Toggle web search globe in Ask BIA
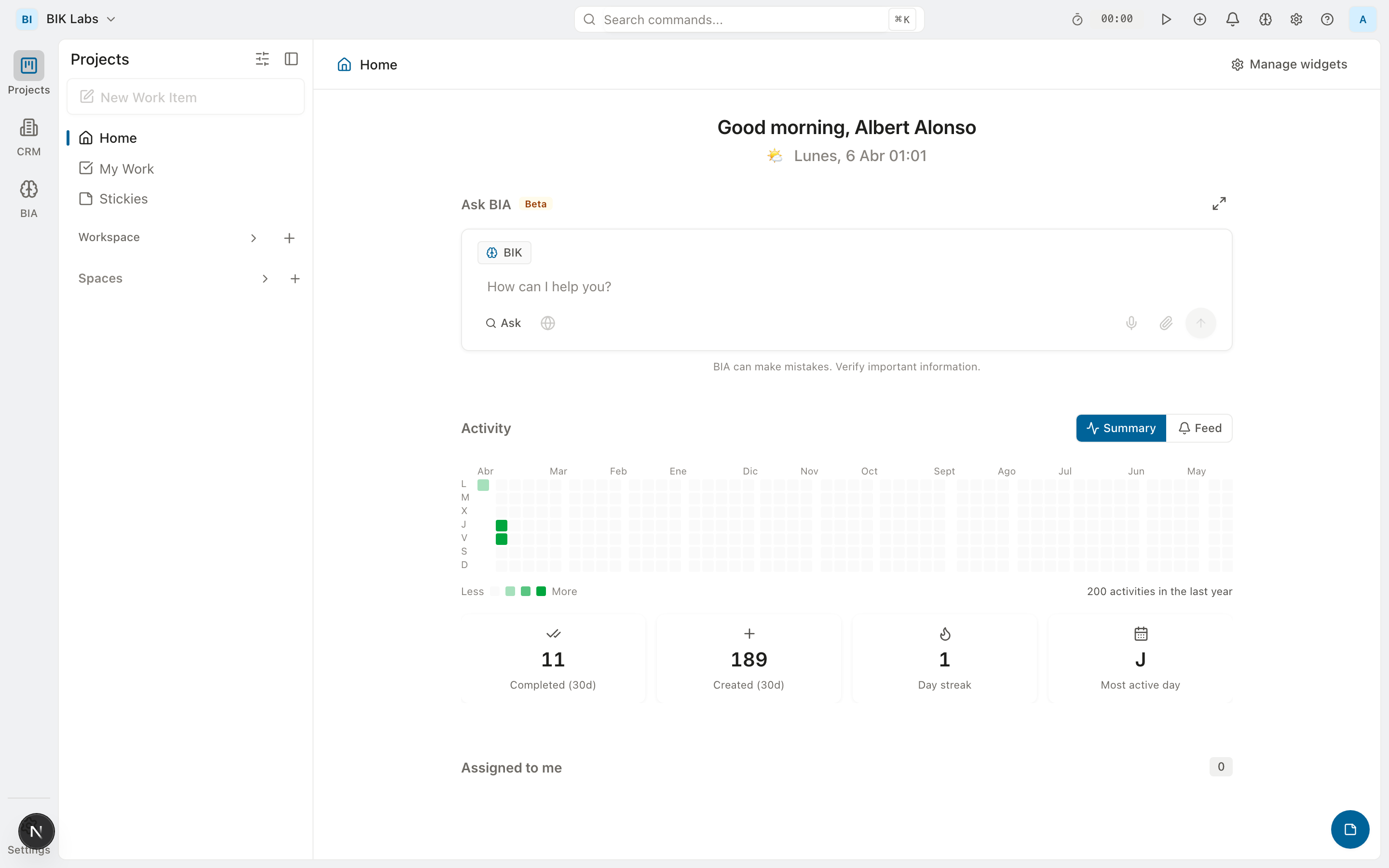Screen dimensions: 1389x868 [547, 323]
